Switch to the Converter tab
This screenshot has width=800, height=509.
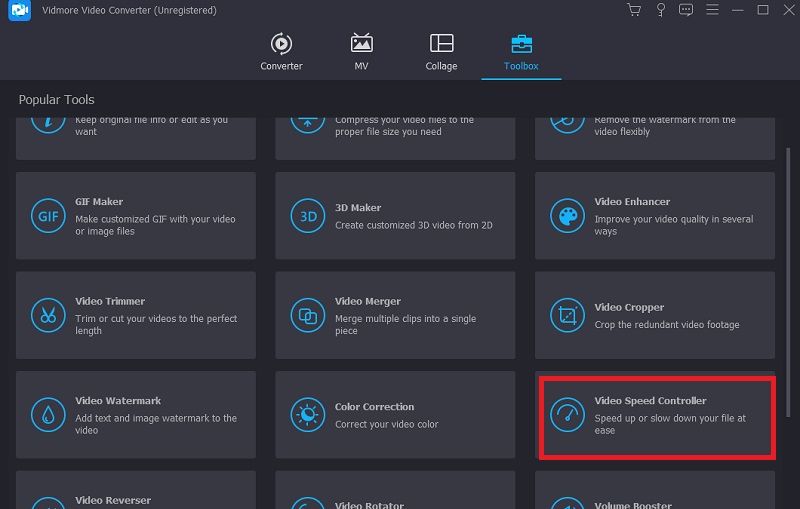(x=281, y=52)
